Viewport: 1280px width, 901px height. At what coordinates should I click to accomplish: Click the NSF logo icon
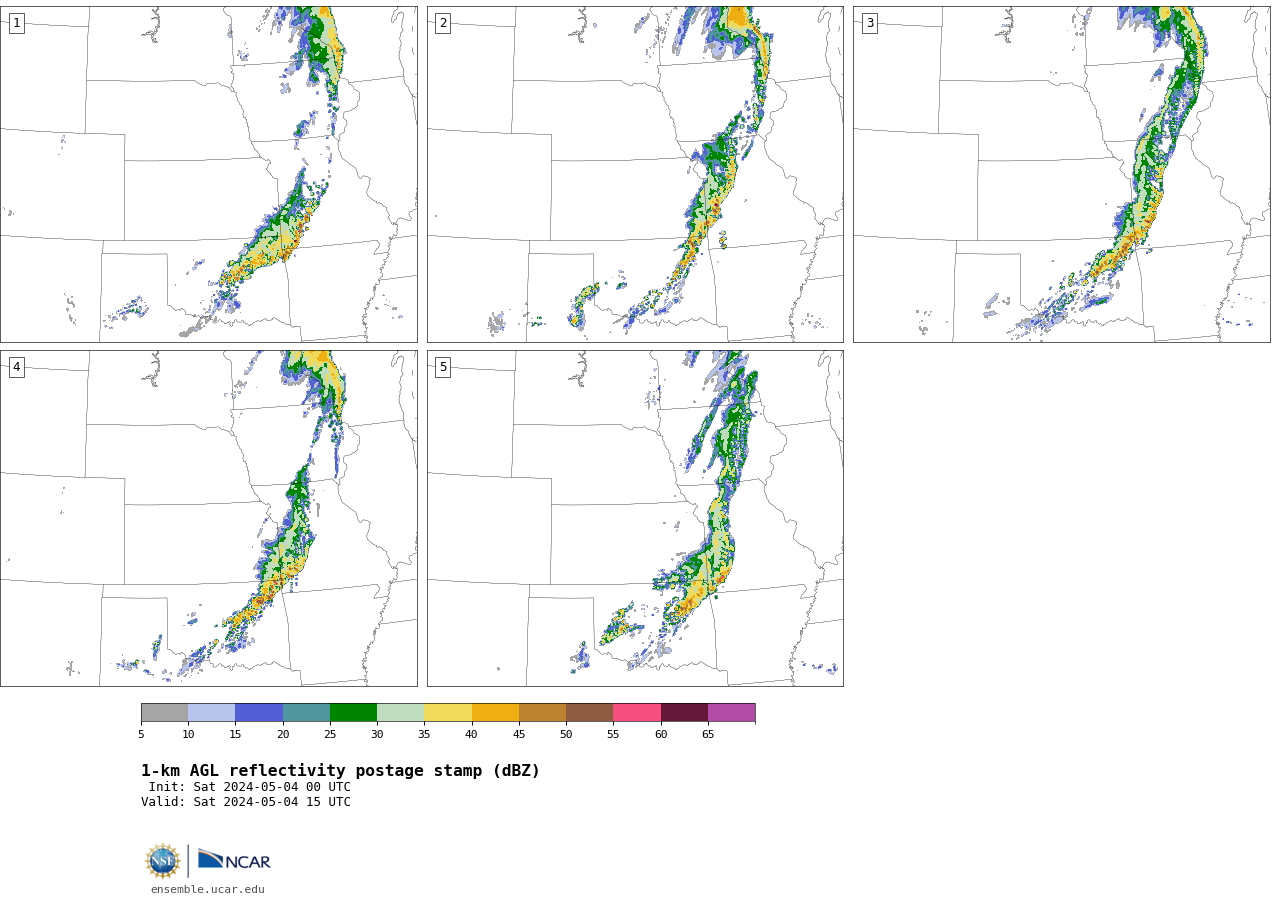(x=163, y=861)
